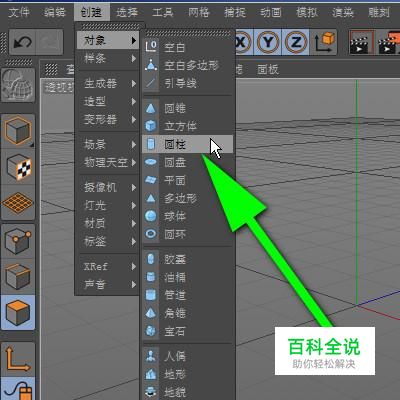Click the enable axis L-shaped icon
This screenshot has width=400, height=400.
coord(18,359)
